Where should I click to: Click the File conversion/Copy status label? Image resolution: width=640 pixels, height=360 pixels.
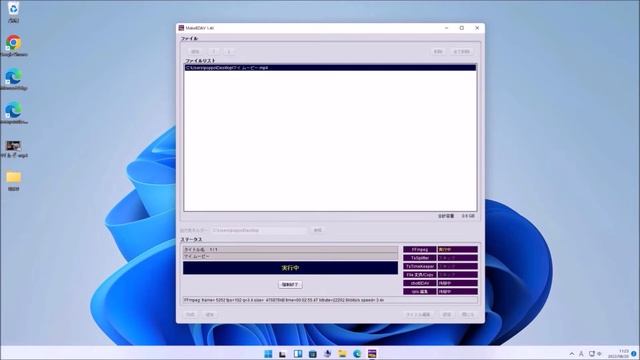420,275
